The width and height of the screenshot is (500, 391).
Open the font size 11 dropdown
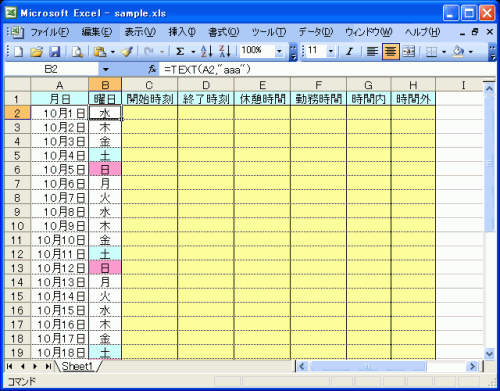(x=331, y=51)
